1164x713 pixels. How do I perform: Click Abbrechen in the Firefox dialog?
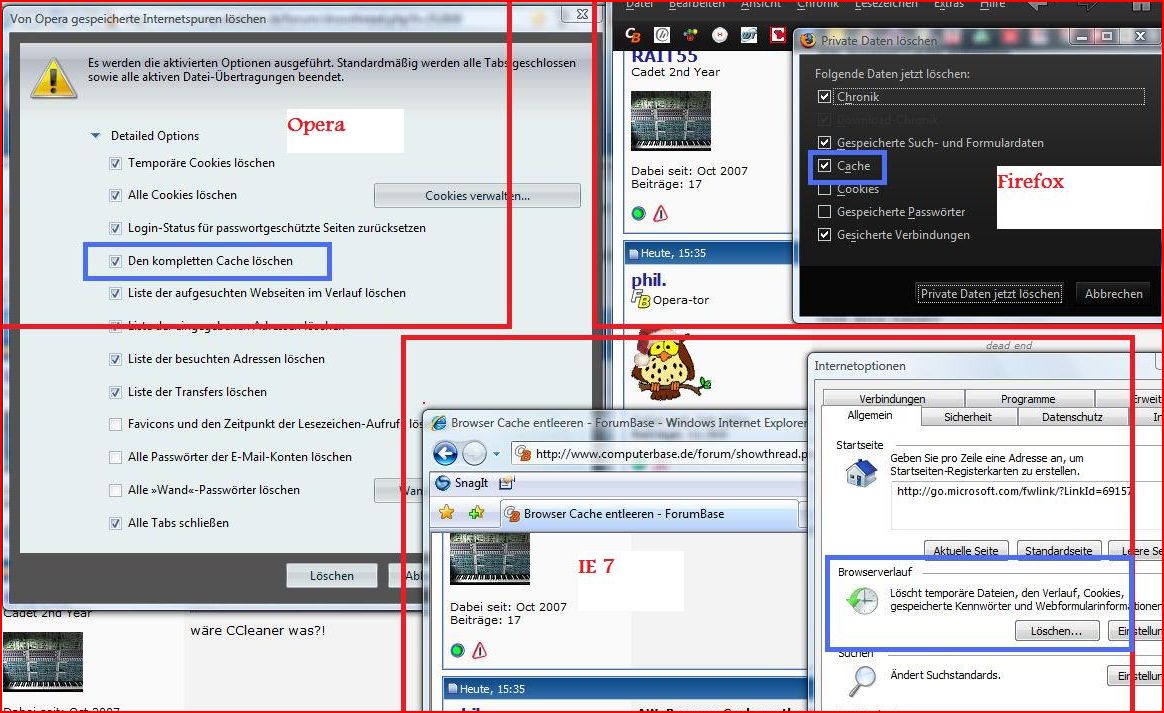click(1114, 293)
